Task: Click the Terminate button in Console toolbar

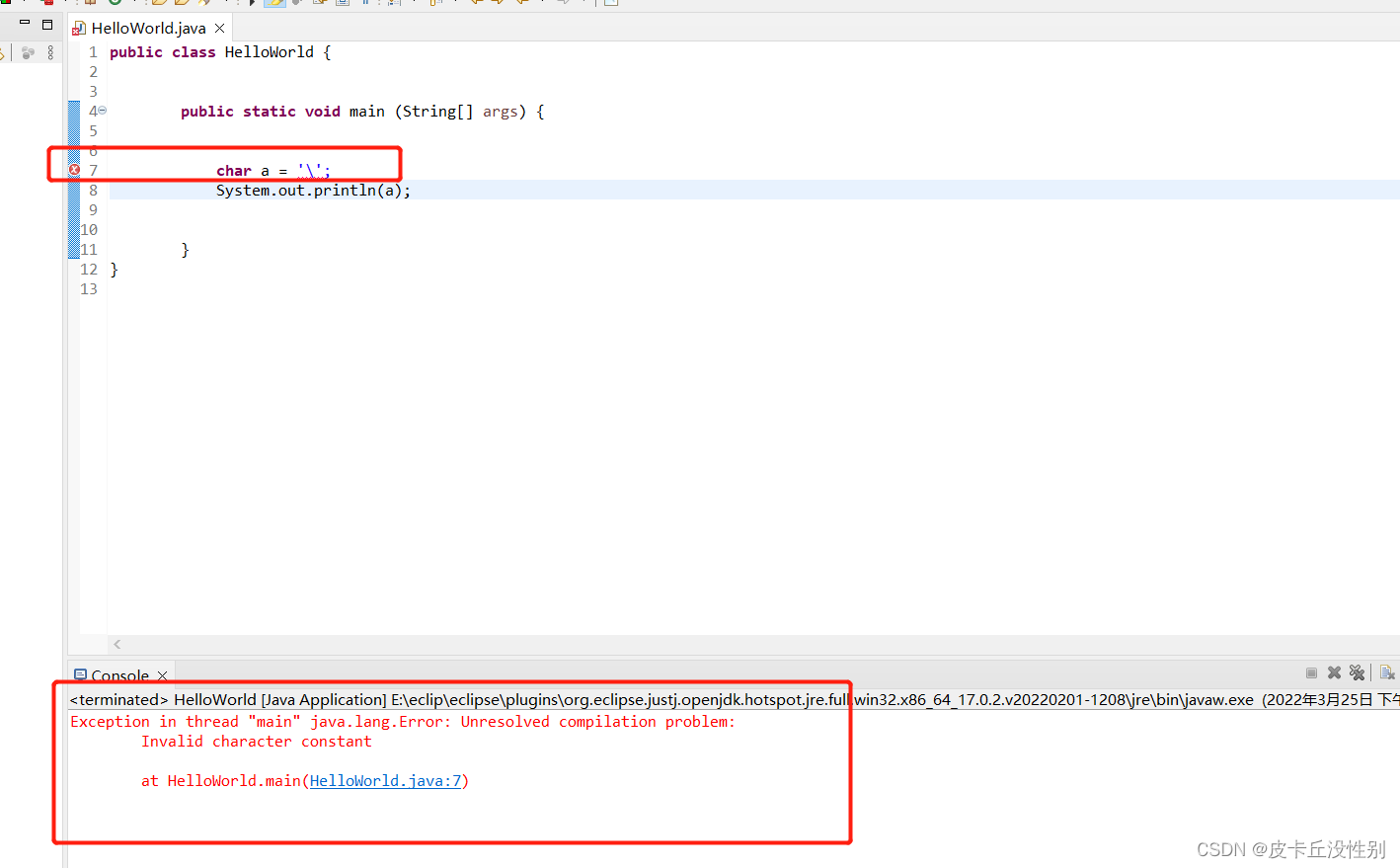Action: tap(1311, 672)
